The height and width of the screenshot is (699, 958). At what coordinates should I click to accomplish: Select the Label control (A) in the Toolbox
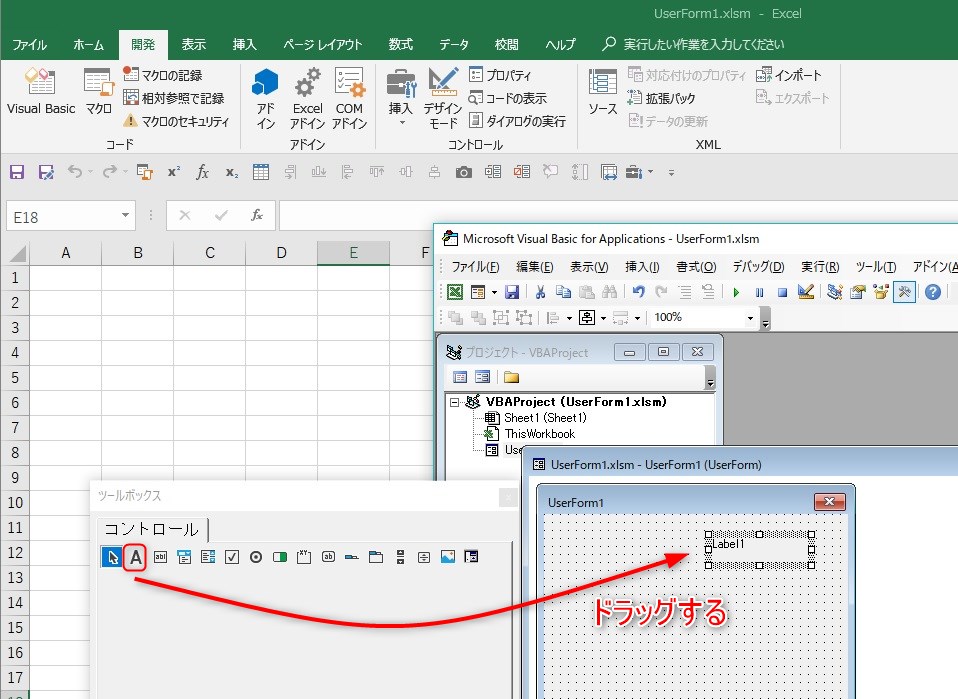pyautogui.click(x=135, y=557)
